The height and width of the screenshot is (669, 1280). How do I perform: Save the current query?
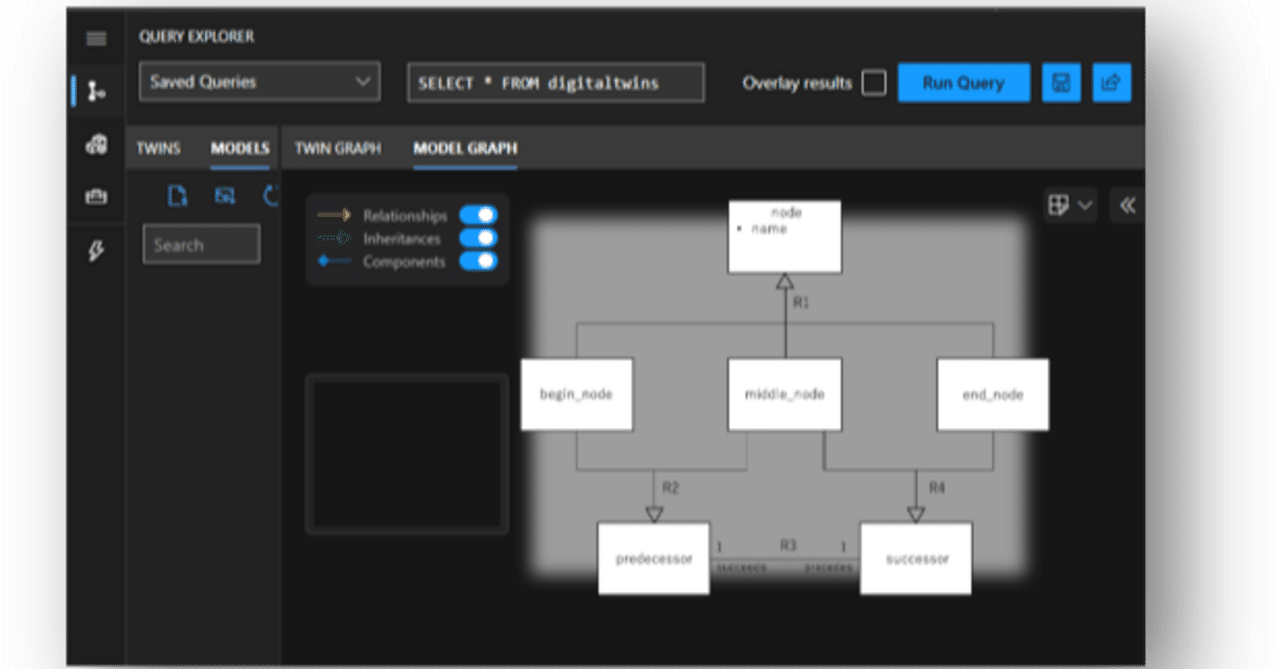tap(1061, 82)
